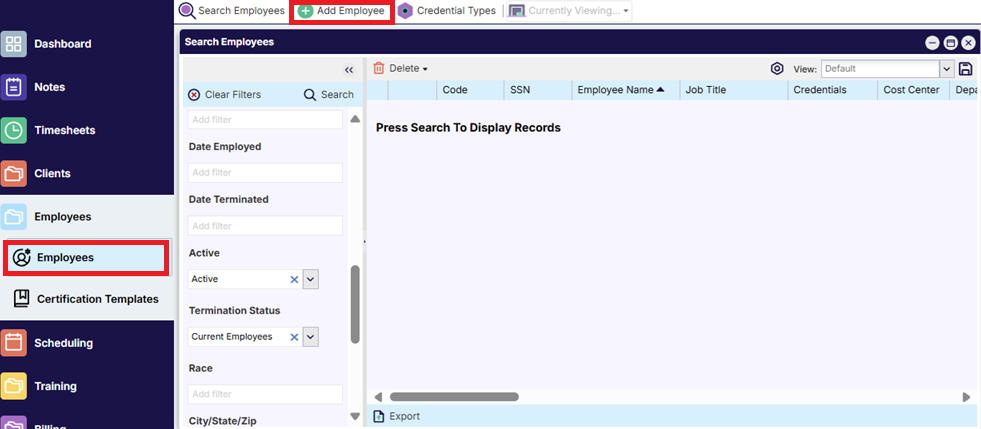Sort by Employee Name column header
Viewport: 981px width, 429px height.
[x=620, y=90]
